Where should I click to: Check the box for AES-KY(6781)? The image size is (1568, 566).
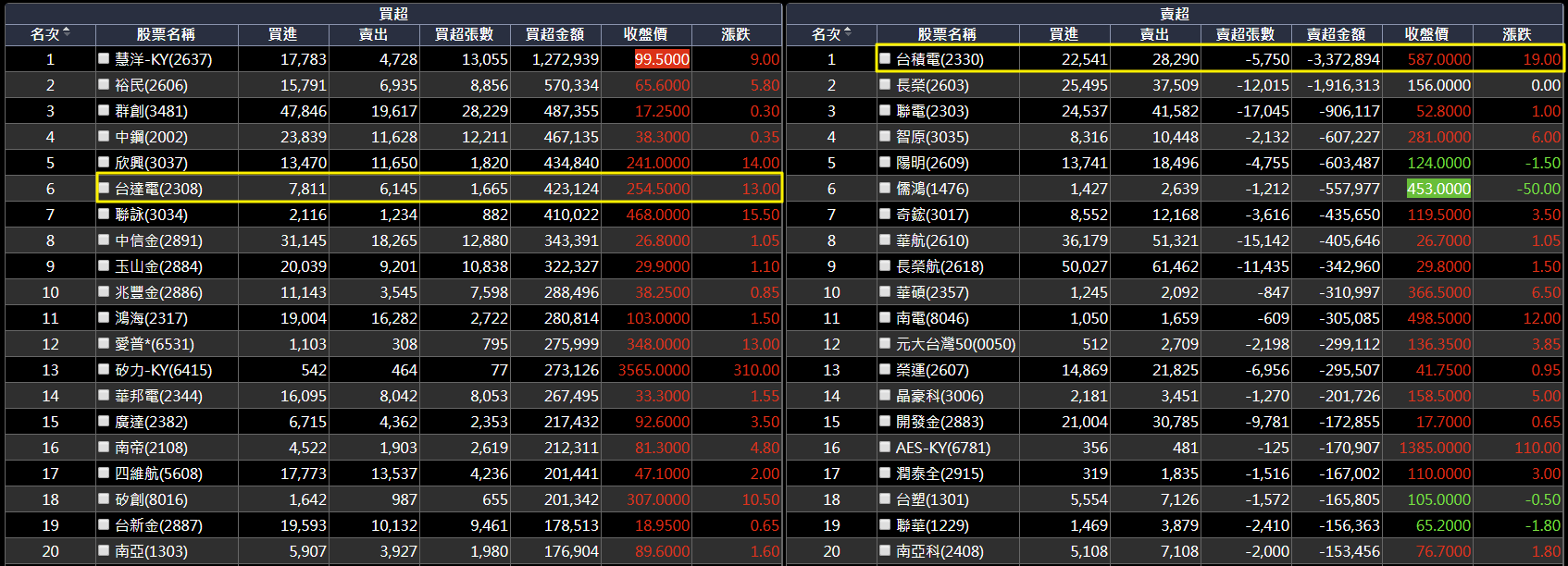(x=885, y=447)
